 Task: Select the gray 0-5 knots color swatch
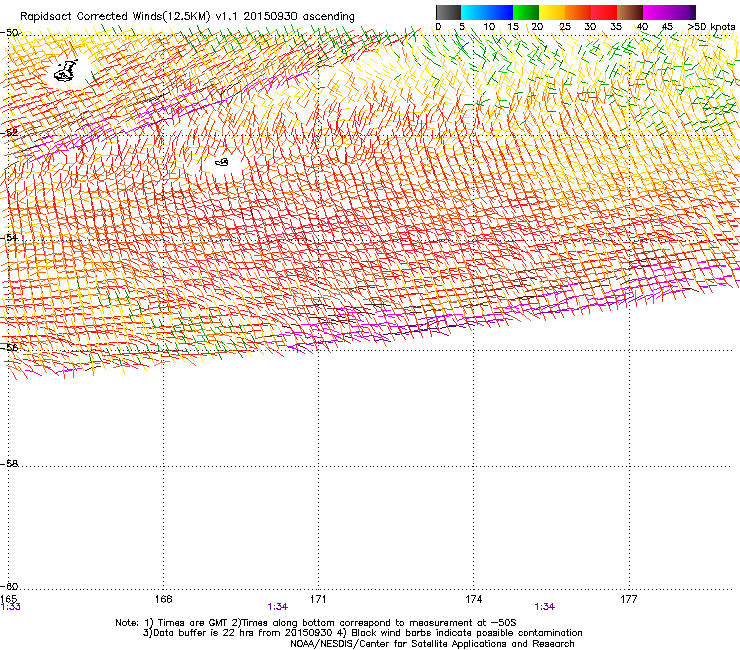[448, 12]
